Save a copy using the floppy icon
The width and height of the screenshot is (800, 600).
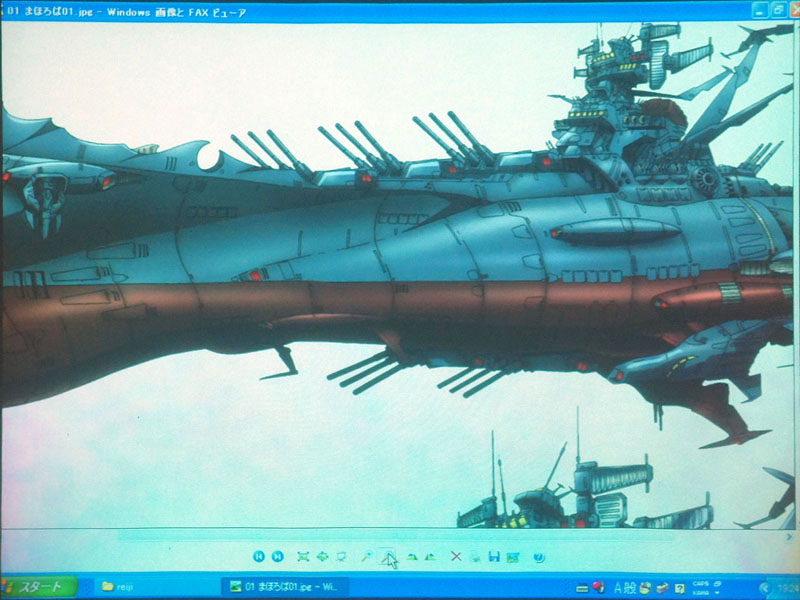point(494,556)
